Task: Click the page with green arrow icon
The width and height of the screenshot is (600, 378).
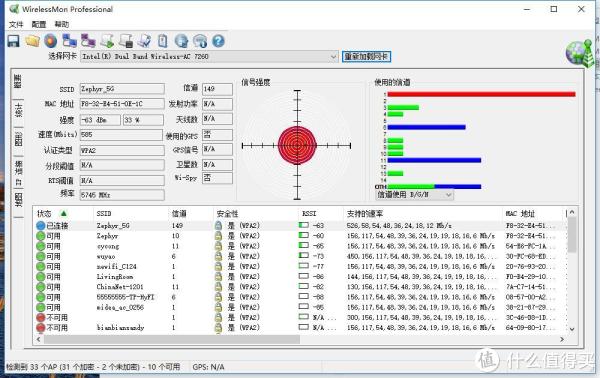Action: tap(107, 41)
